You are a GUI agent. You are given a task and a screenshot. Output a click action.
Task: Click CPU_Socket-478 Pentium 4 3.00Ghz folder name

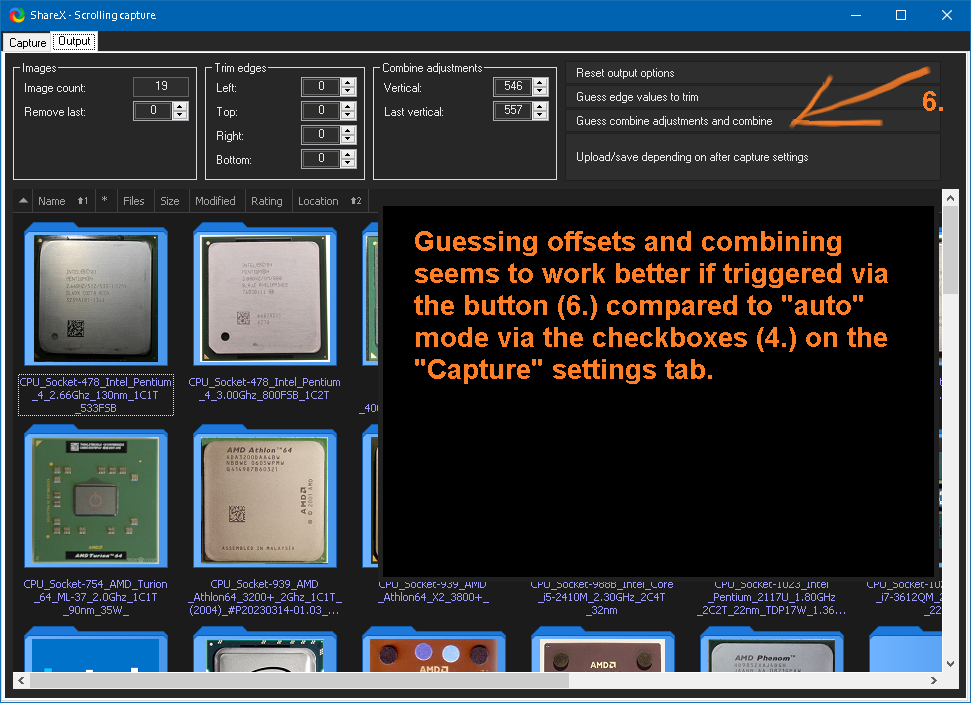click(264, 388)
